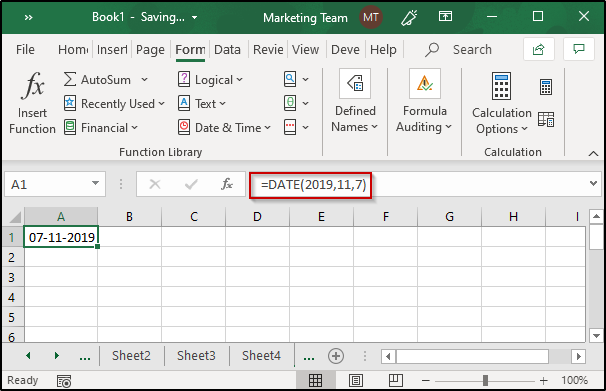Switch to the Insert tab
Image resolution: width=606 pixels, height=391 pixels.
(x=112, y=49)
